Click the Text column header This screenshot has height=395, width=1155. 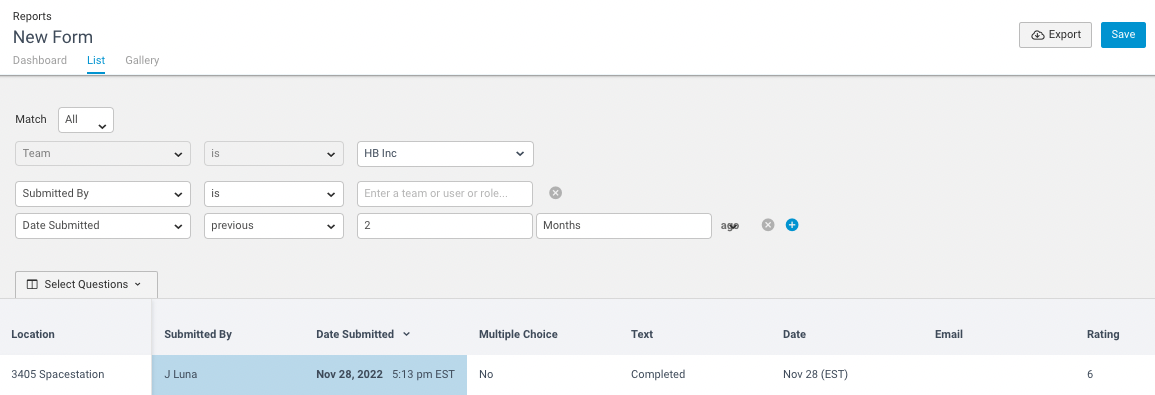click(x=642, y=334)
